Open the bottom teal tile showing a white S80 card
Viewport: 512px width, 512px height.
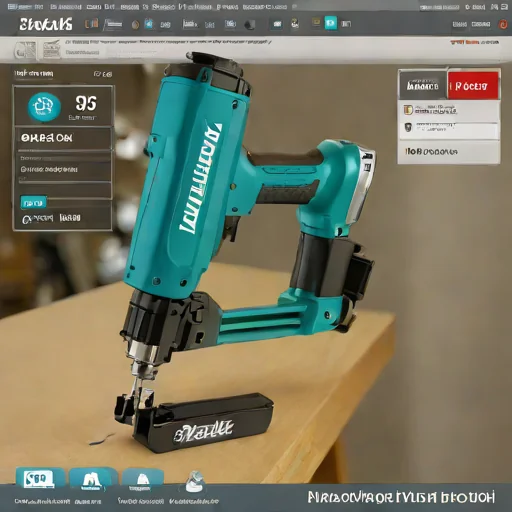click(x=40, y=479)
